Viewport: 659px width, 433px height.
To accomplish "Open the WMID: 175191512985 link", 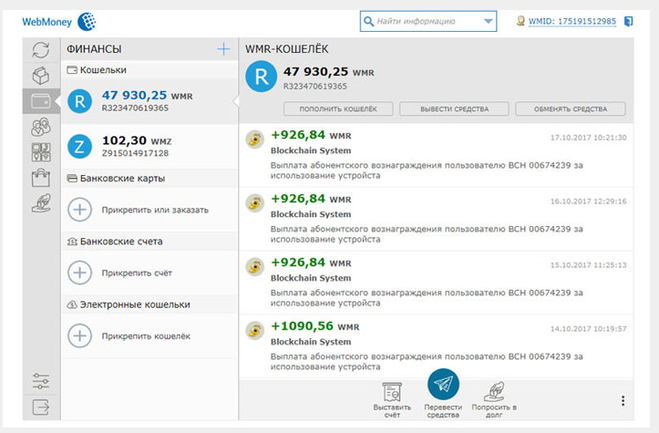I will [x=572, y=21].
